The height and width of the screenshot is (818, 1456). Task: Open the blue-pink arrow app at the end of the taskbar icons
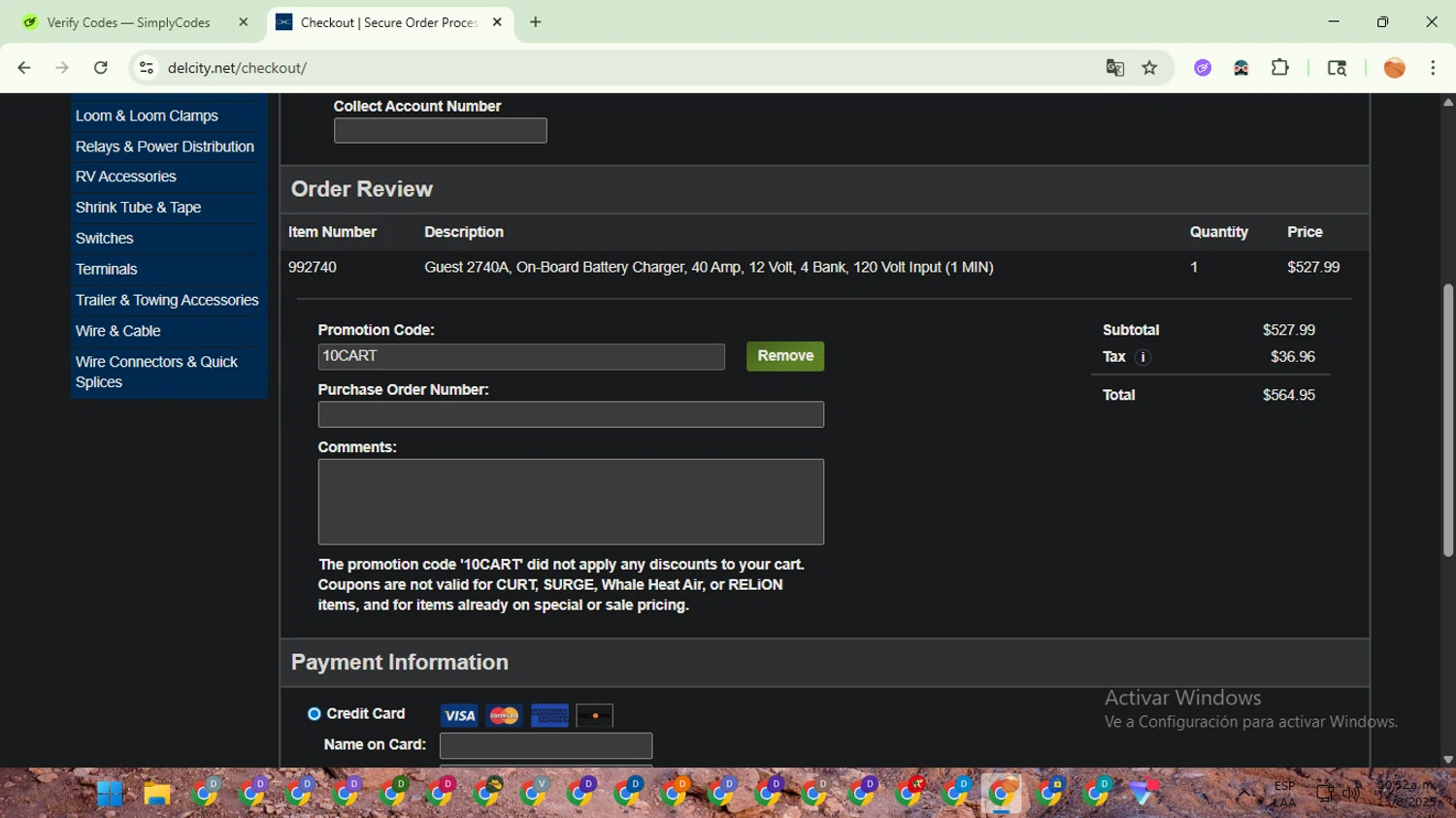pyautogui.click(x=1144, y=793)
